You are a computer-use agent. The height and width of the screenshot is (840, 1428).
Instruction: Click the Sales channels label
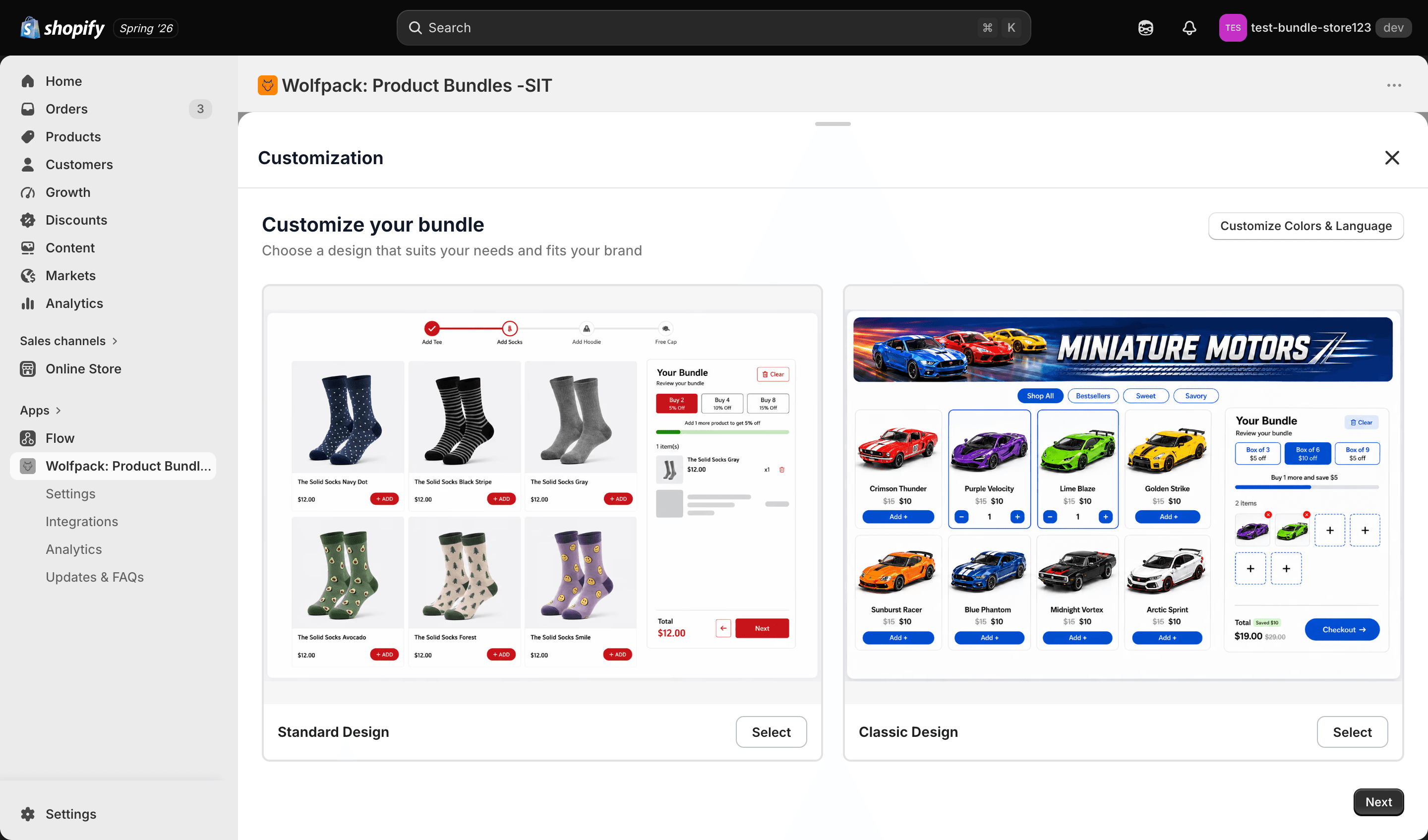click(63, 341)
